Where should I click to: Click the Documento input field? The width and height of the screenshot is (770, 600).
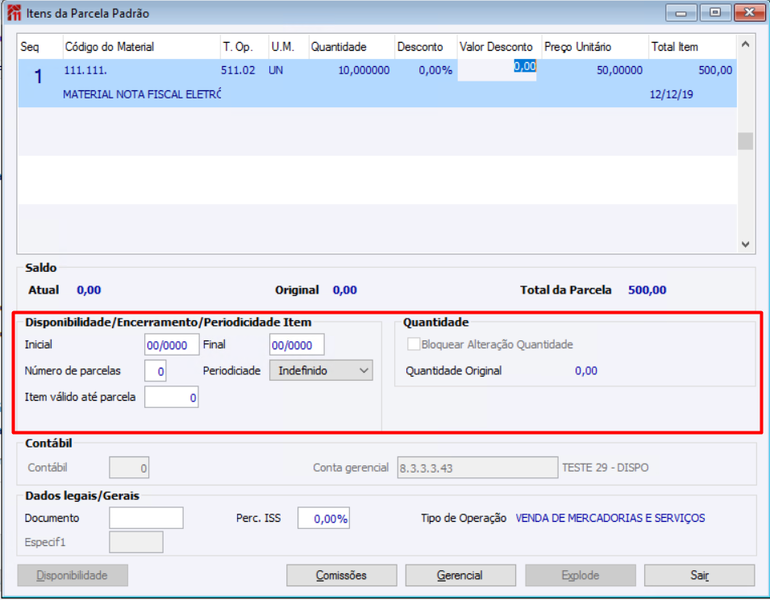click(146, 518)
